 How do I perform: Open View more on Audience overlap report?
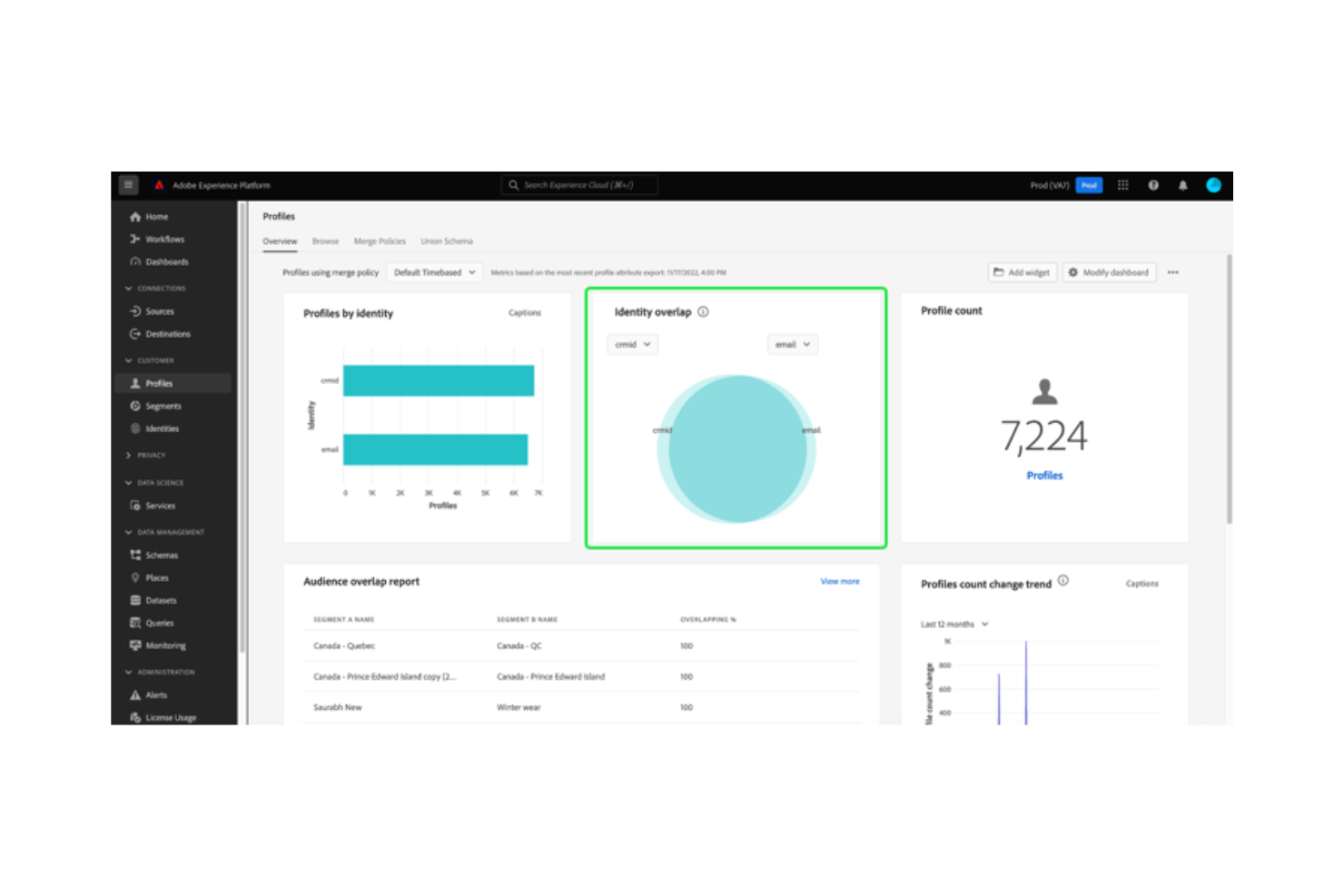pyautogui.click(x=838, y=581)
